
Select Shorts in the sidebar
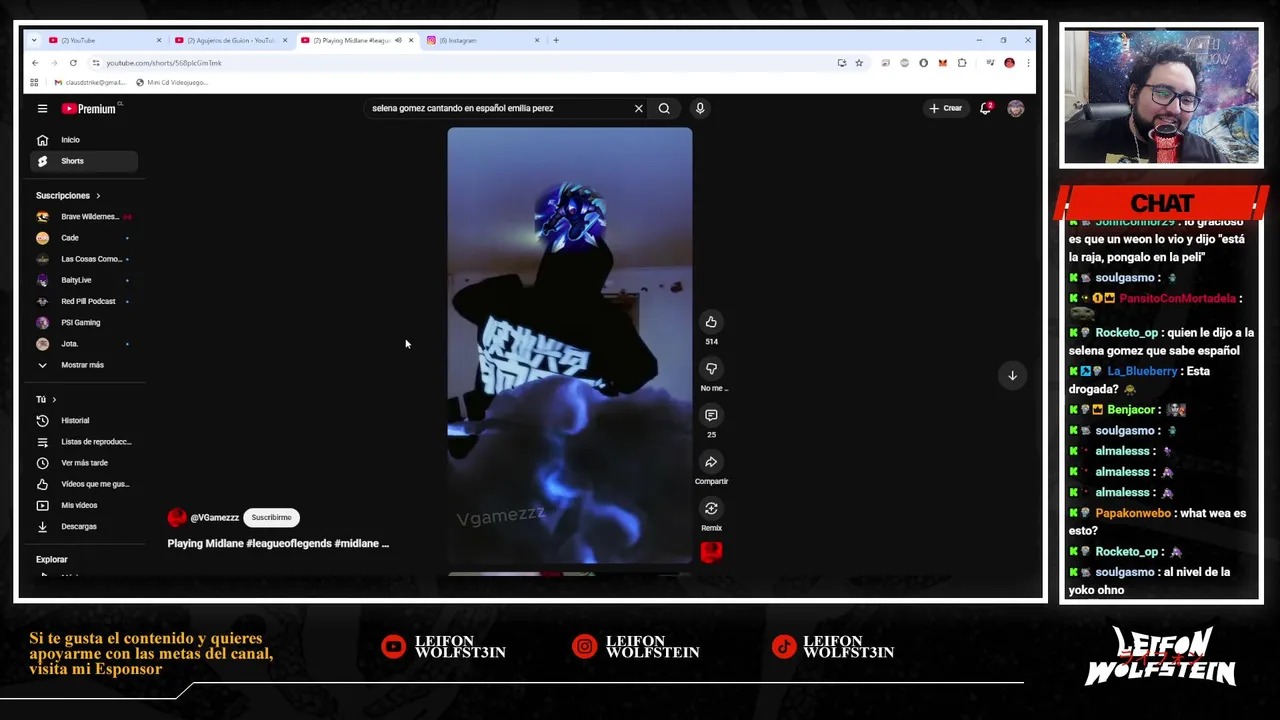point(84,161)
